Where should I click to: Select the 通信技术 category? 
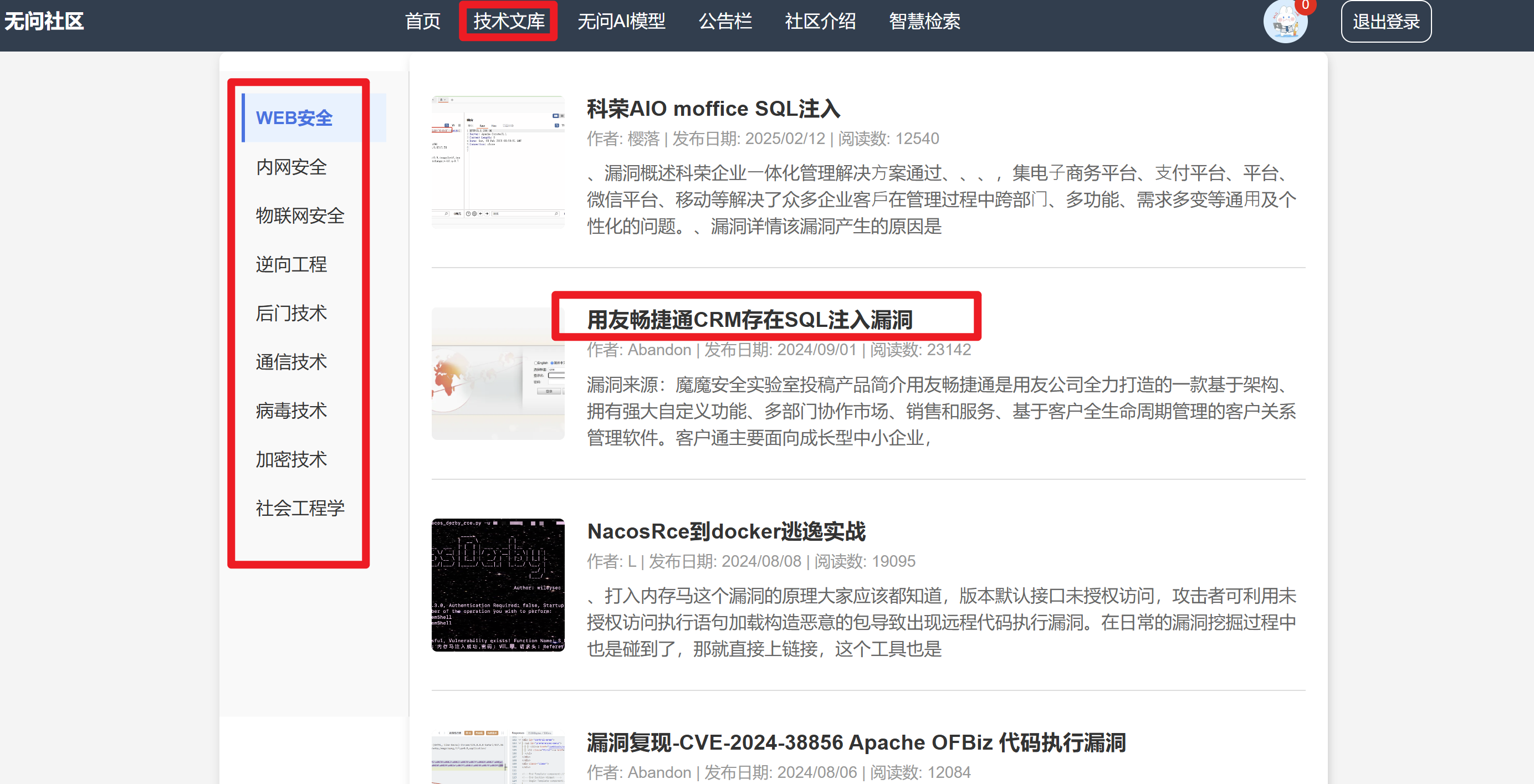[291, 362]
